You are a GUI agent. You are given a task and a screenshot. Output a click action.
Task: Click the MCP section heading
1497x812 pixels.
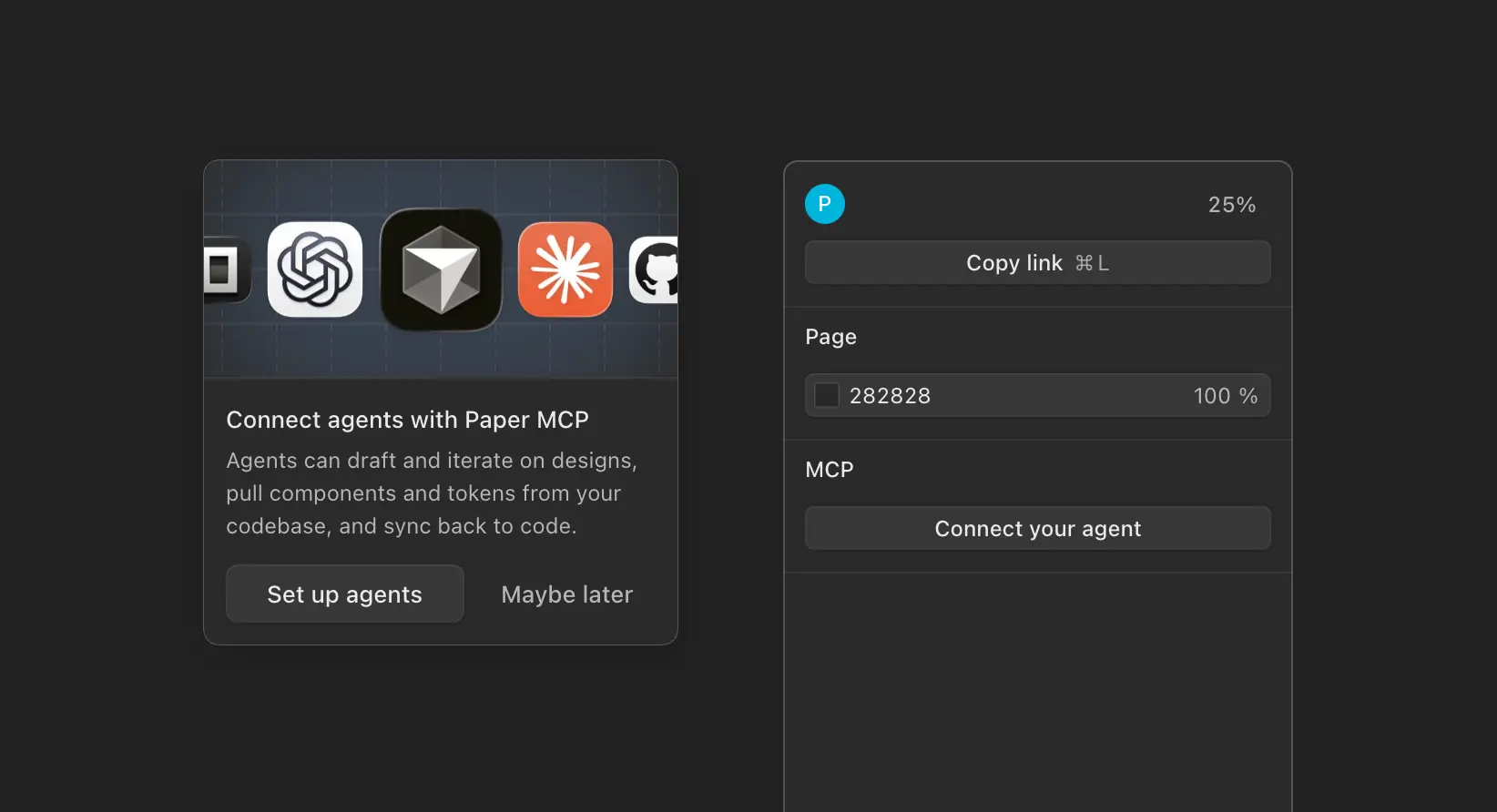click(x=830, y=470)
